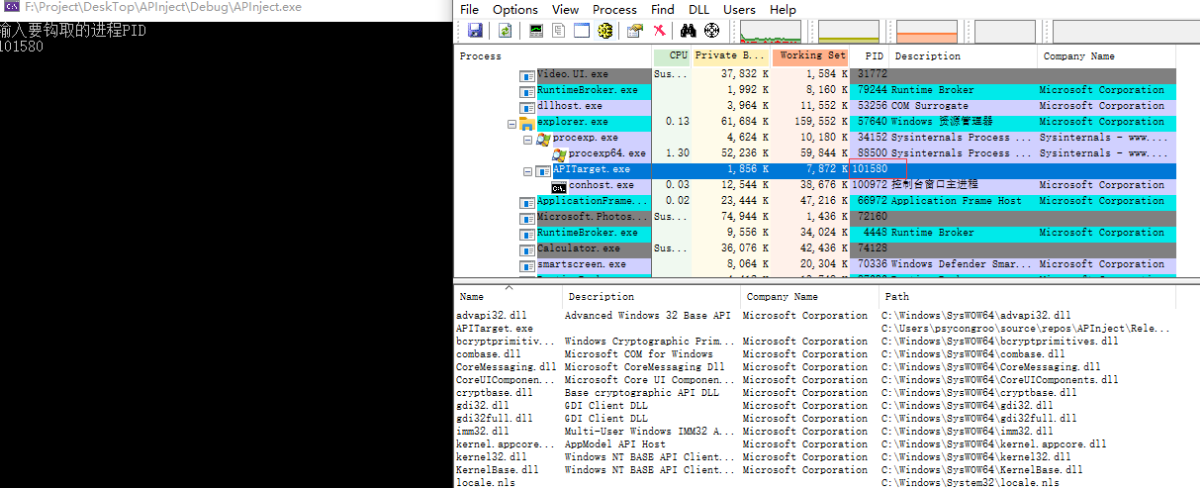Viewport: 1200px width, 488px height.
Task: Collapse the explorer.exe process tree node
Action: click(x=512, y=123)
